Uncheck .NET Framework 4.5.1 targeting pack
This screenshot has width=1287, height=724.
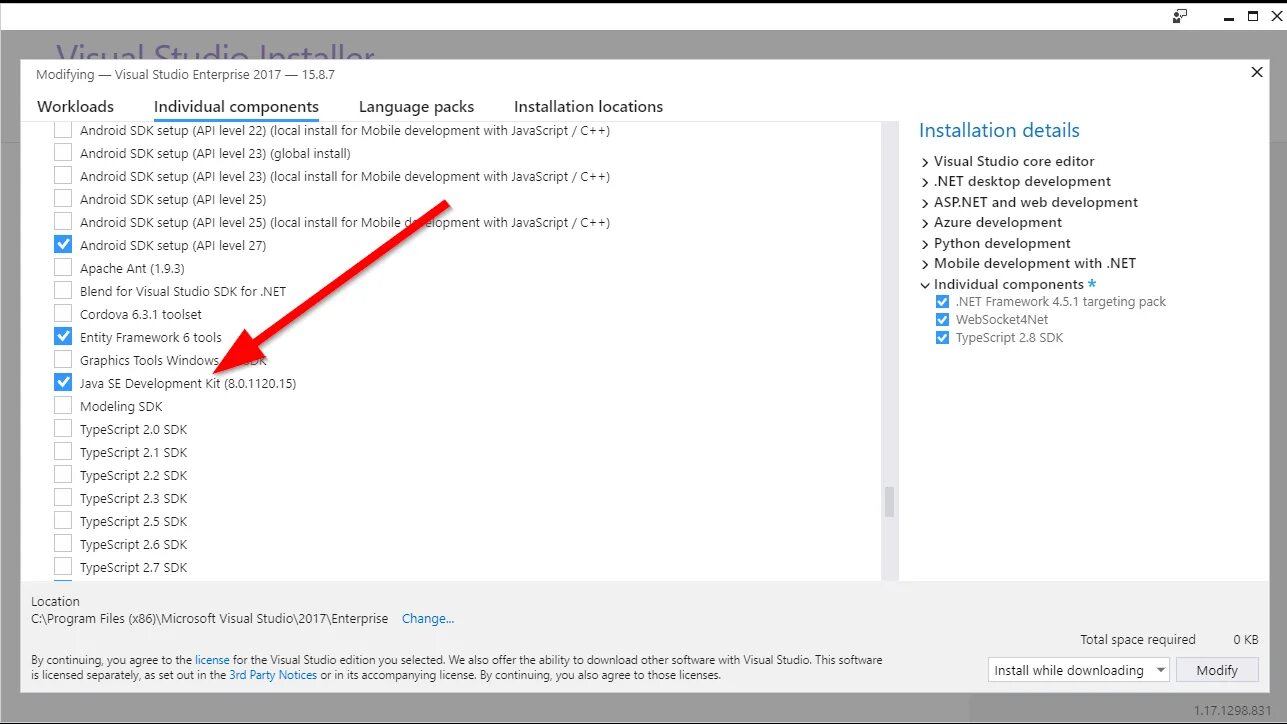(942, 301)
